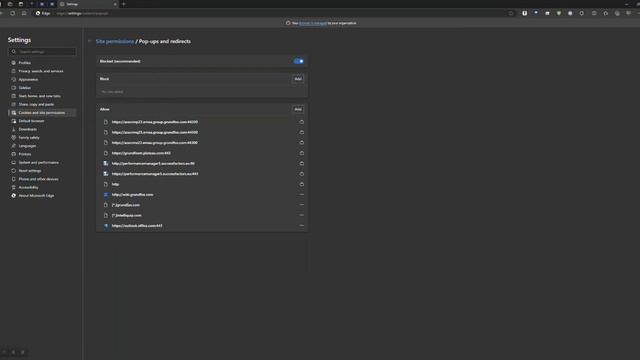Open Printers settings
The image size is (640, 360).
pyautogui.click(x=24, y=154)
